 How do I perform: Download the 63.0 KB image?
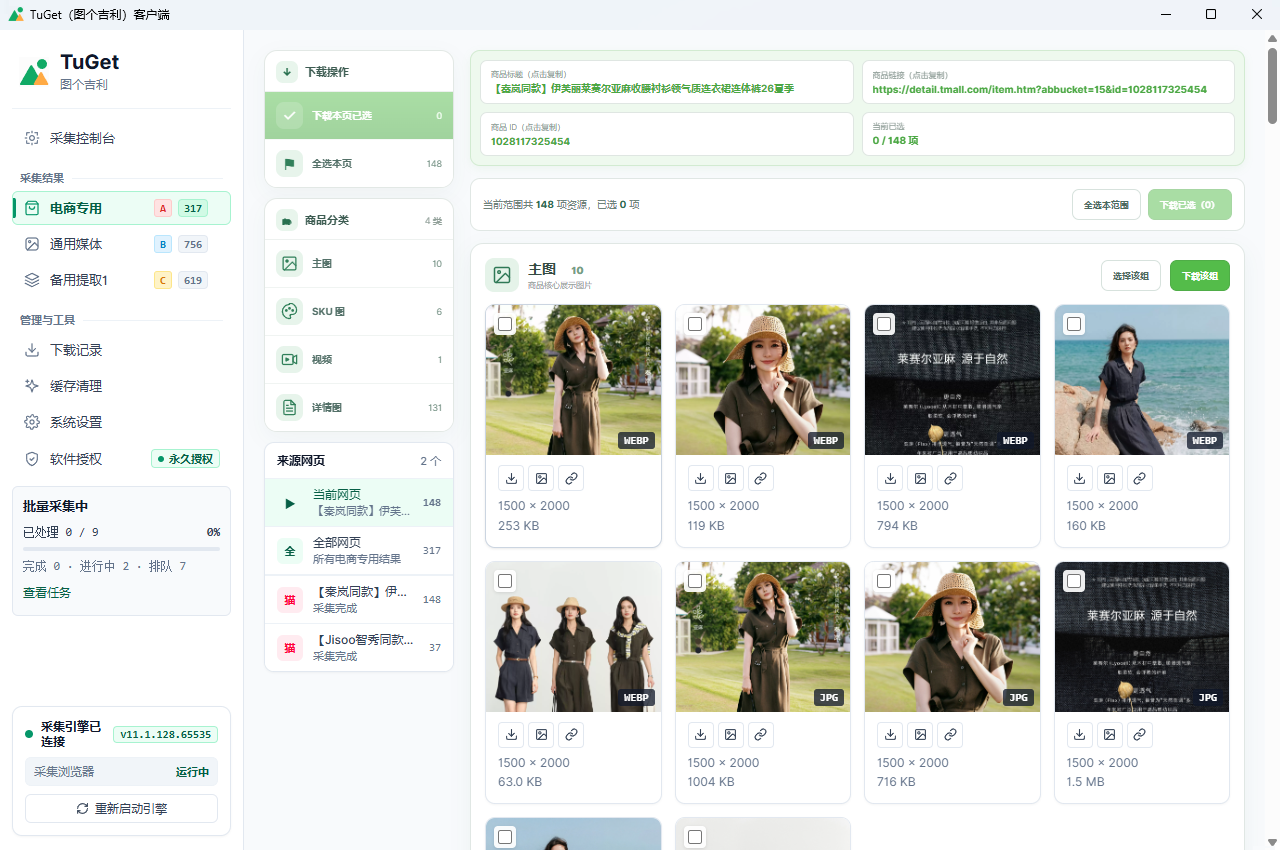pos(511,735)
